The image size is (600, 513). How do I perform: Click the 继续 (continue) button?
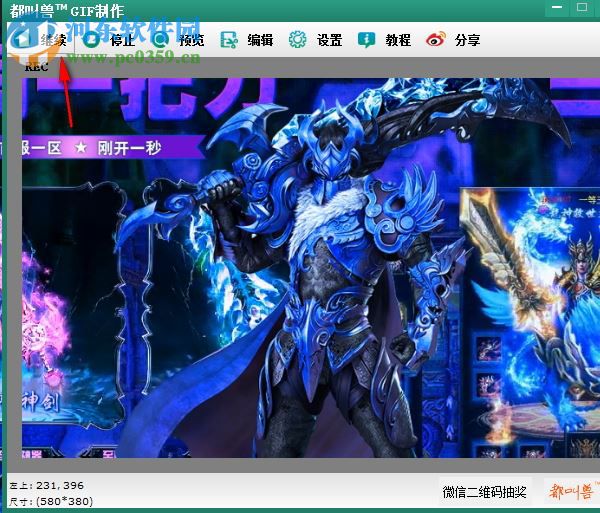point(41,40)
